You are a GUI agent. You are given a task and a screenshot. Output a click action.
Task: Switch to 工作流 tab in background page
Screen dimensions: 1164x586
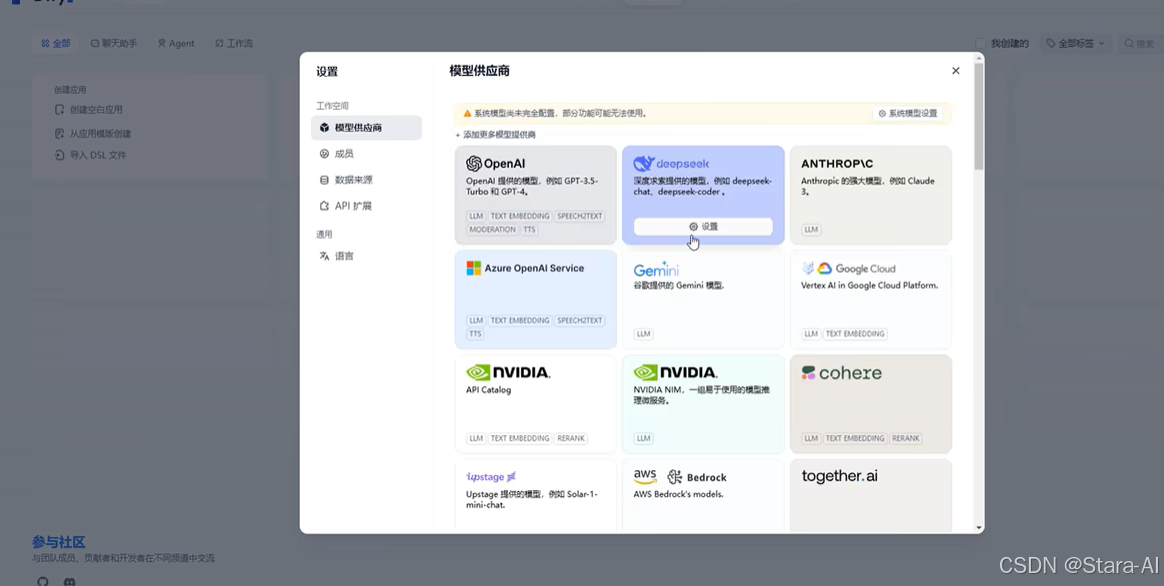coord(234,44)
